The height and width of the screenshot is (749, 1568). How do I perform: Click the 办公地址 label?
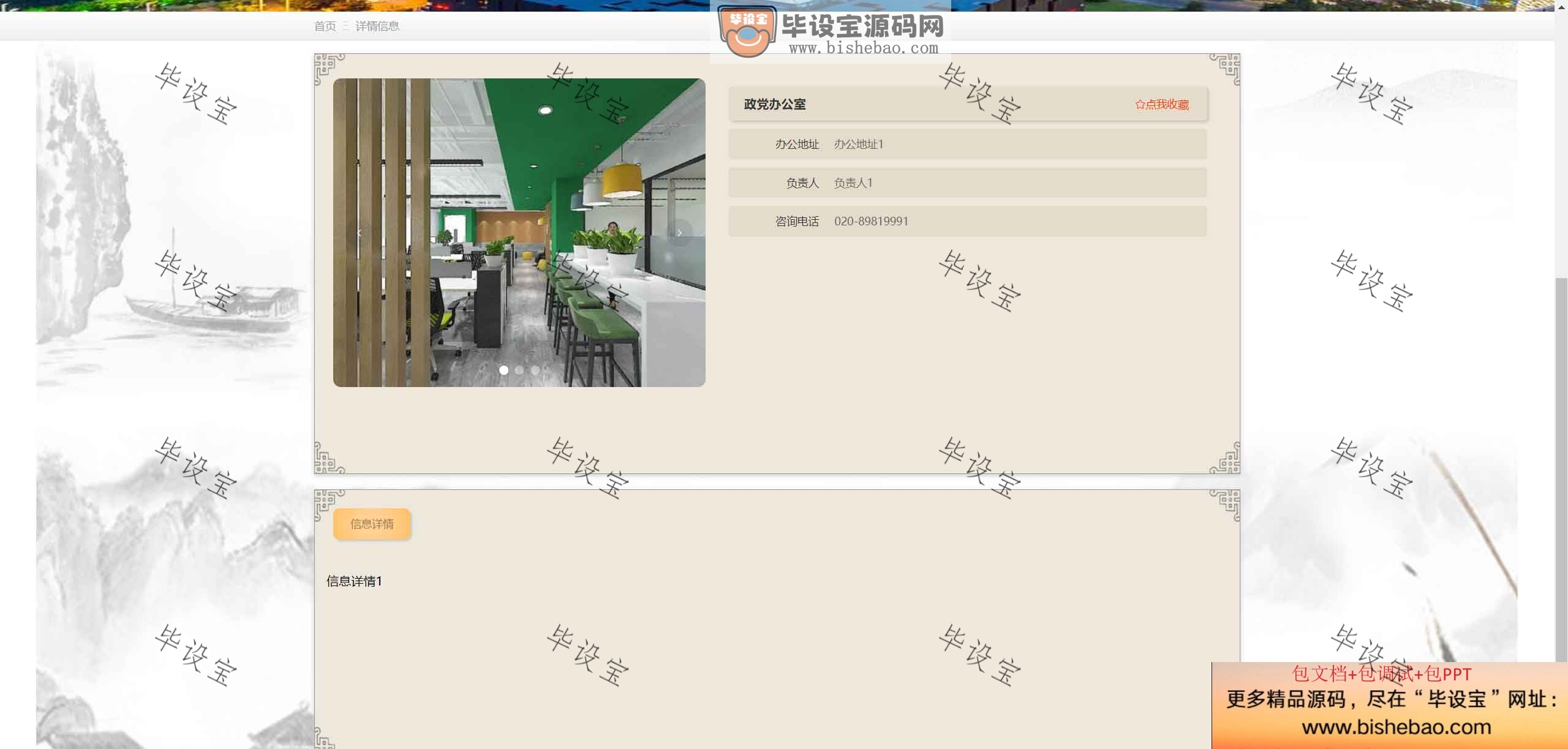tap(797, 145)
